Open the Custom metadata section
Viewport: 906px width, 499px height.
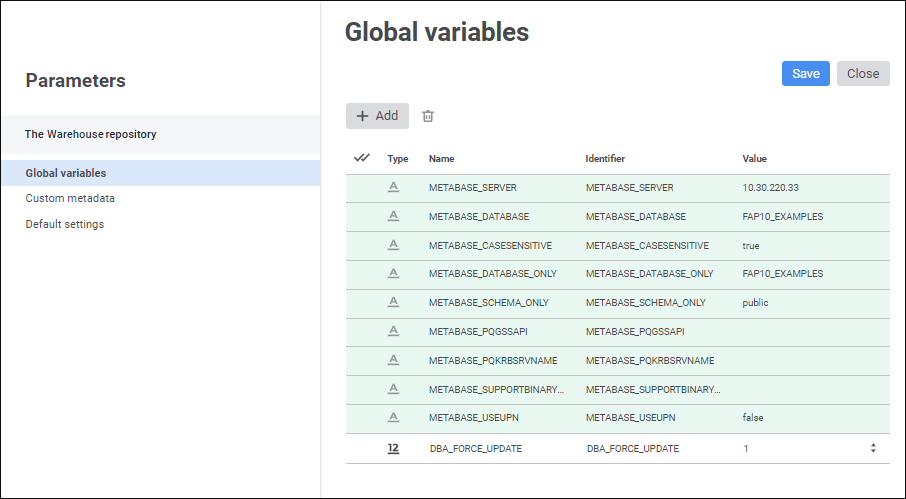click(70, 198)
